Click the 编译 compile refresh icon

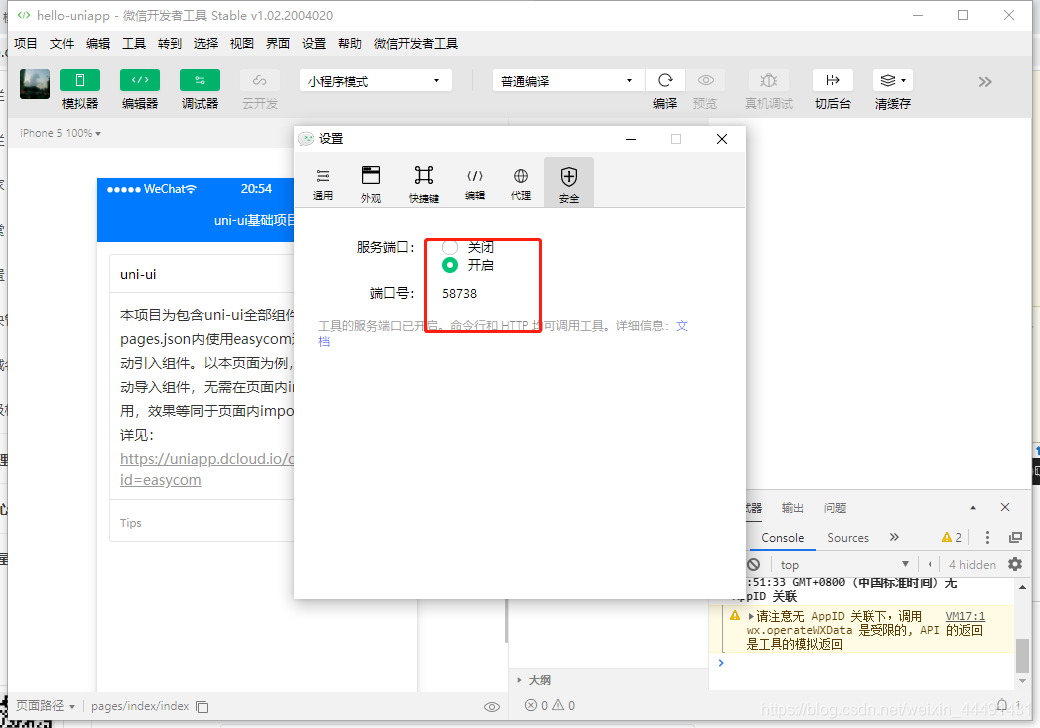click(665, 81)
